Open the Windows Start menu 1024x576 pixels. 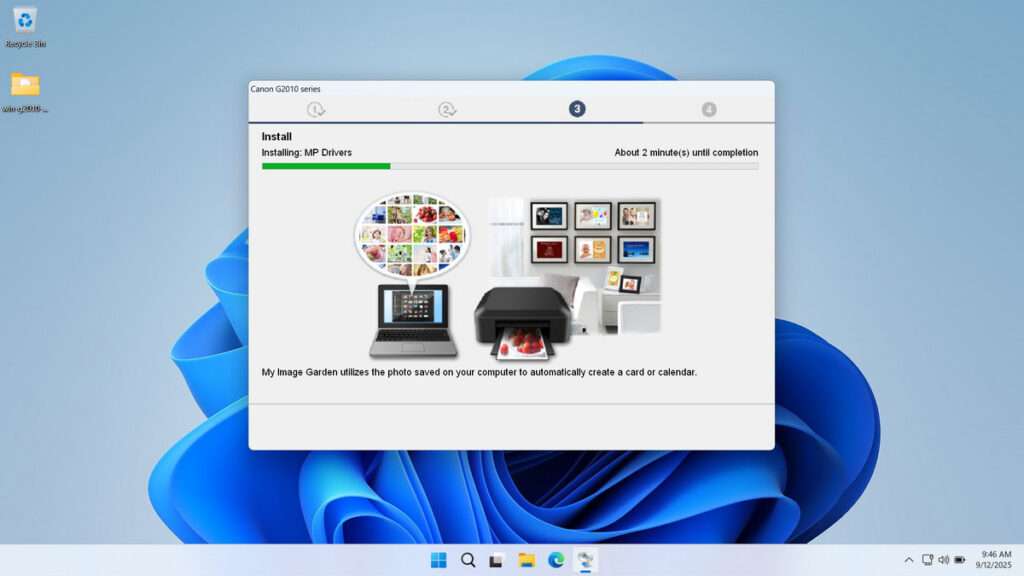pos(439,560)
